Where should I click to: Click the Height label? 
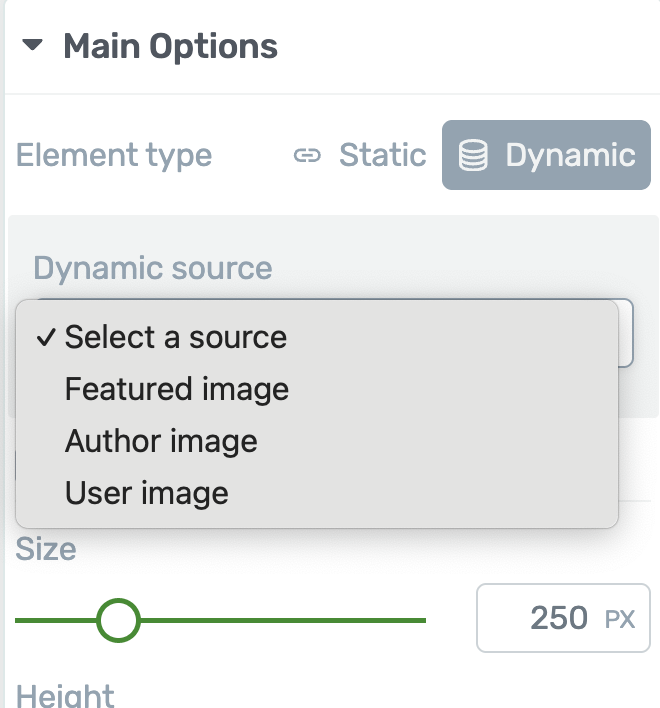pyautogui.click(x=66, y=695)
